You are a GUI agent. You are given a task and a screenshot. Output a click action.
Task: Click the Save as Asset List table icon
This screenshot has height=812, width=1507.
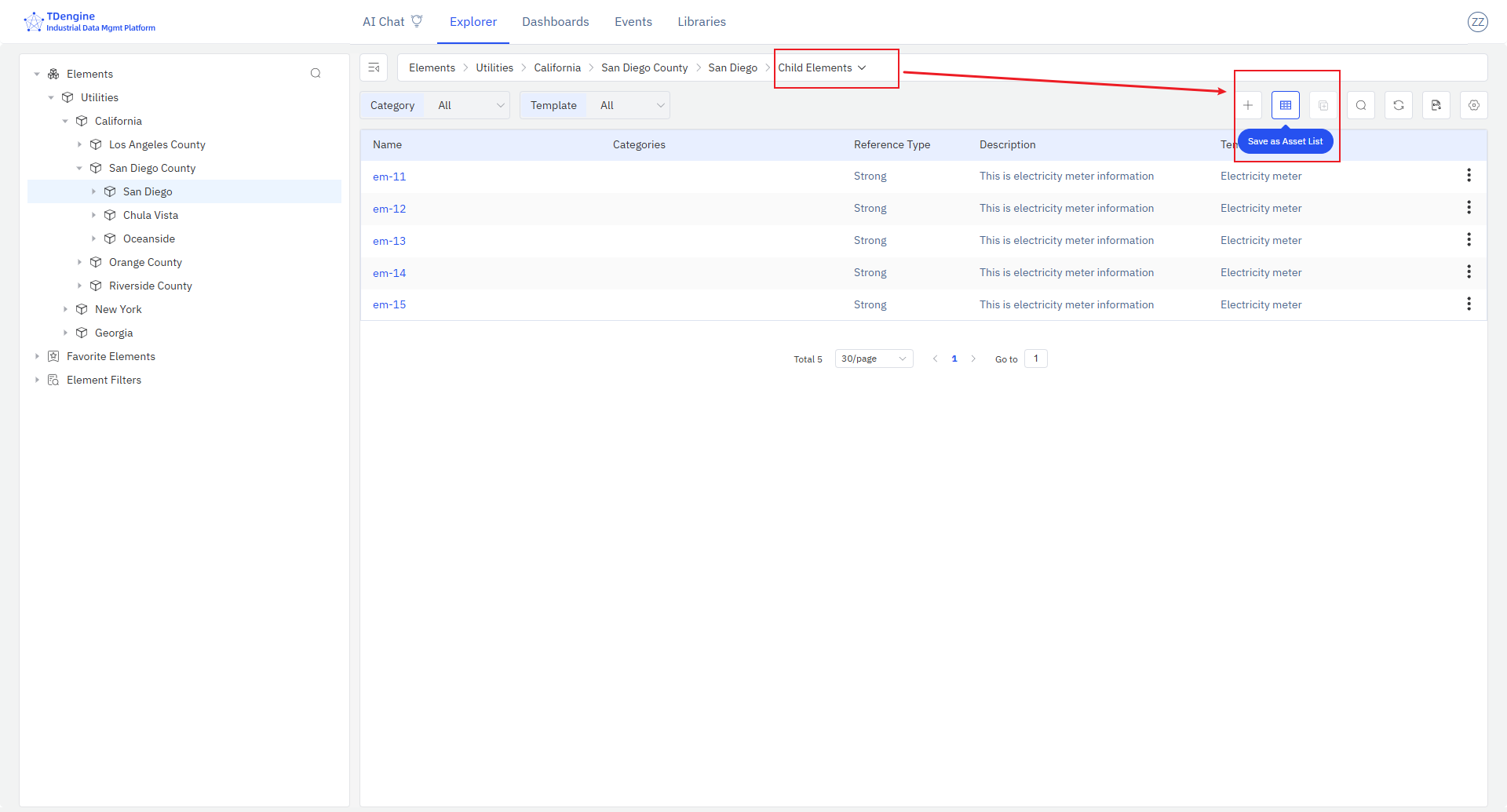pos(1285,105)
